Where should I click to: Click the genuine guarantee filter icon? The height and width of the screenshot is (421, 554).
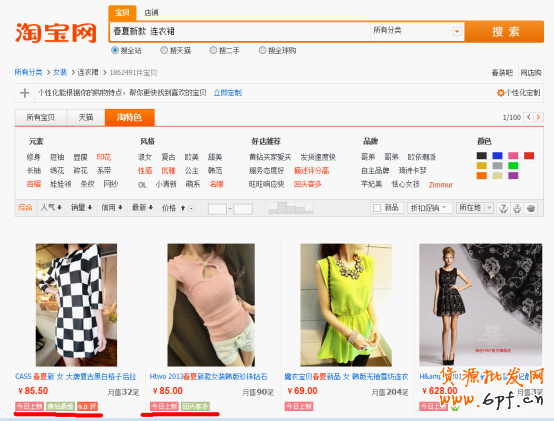point(517,208)
